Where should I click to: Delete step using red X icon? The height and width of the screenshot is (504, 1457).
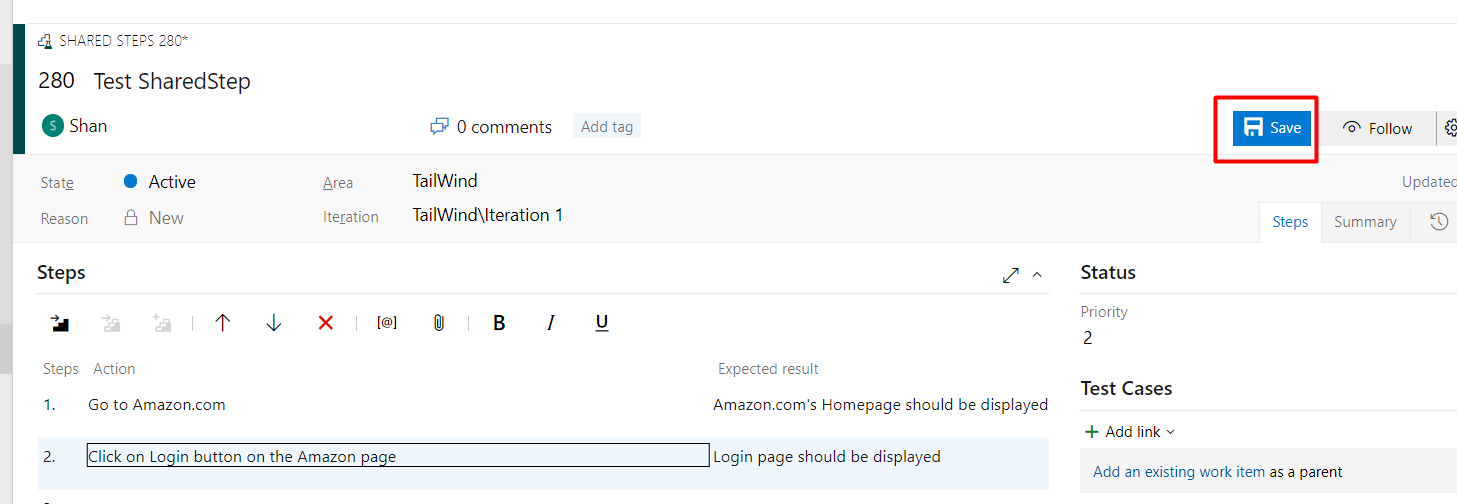pos(325,323)
